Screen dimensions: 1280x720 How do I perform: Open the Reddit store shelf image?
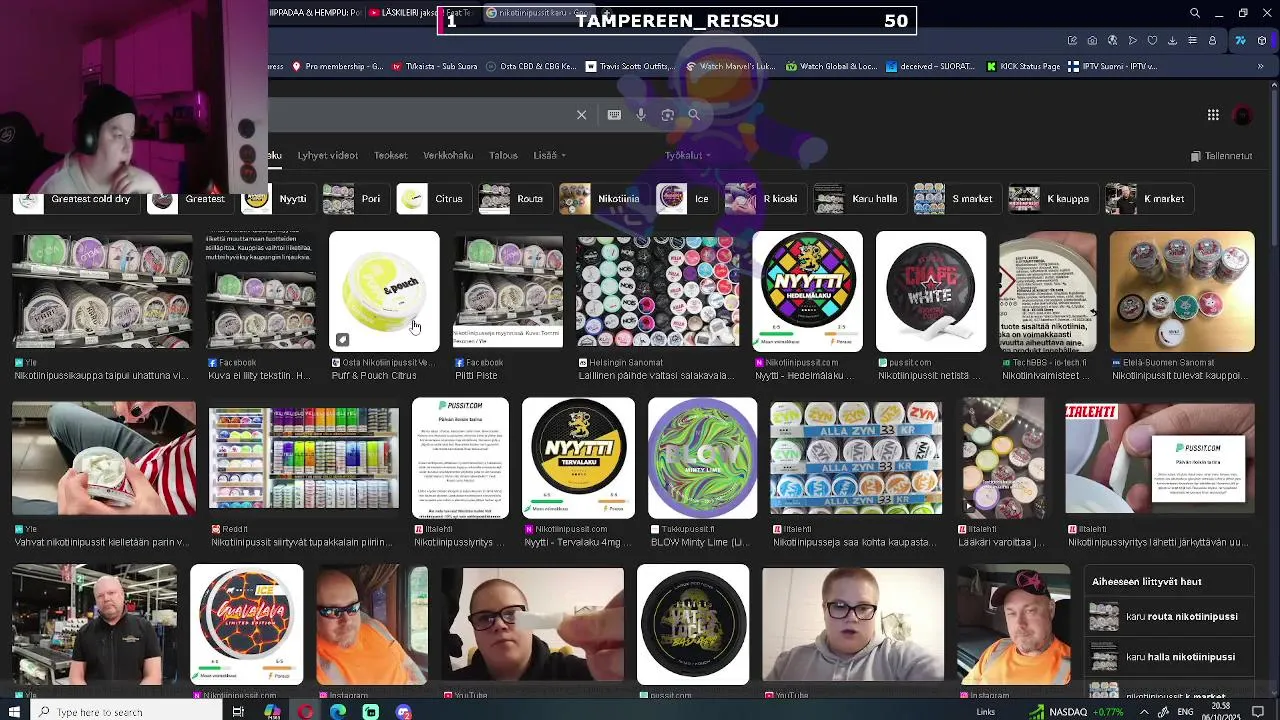tap(303, 458)
